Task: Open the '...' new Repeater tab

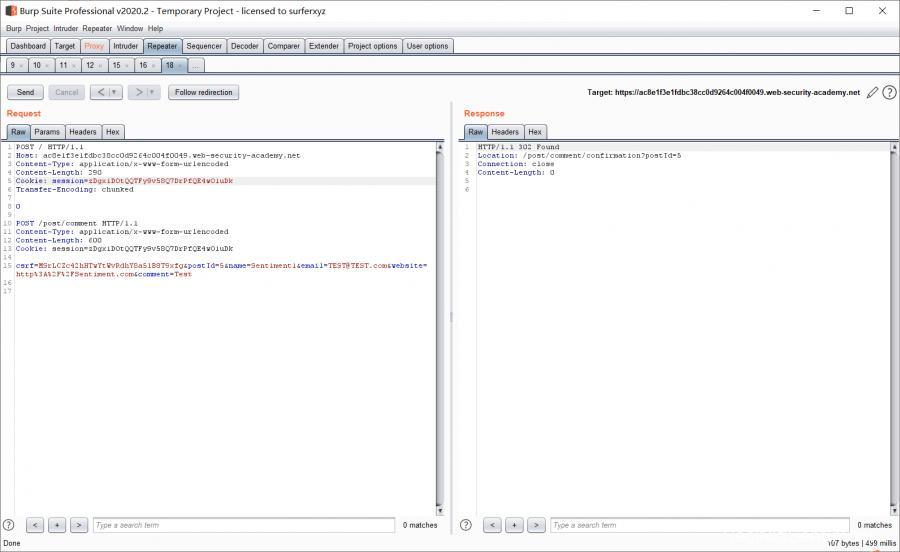Action: coord(195,65)
